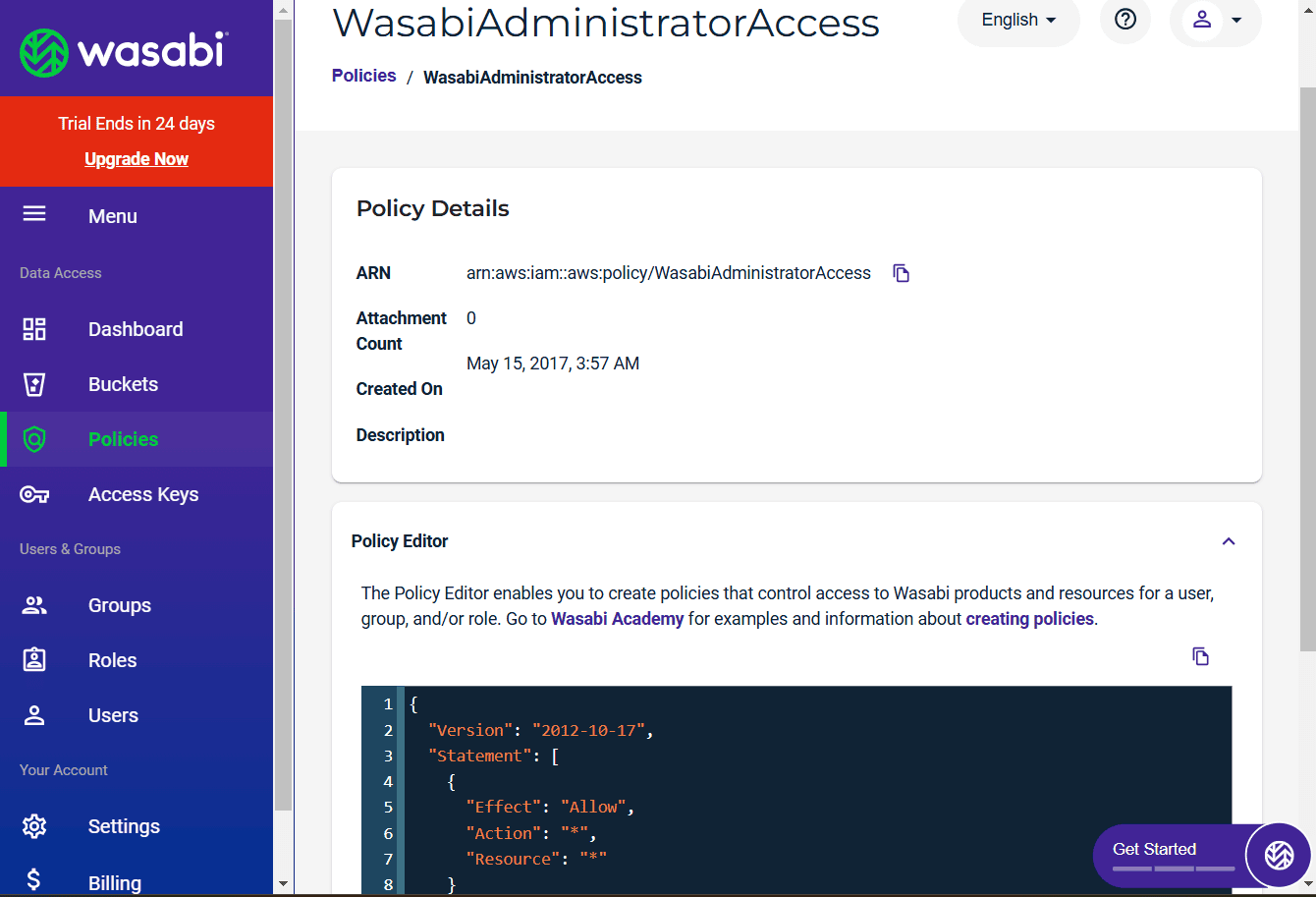Click the Users person icon
Screen dimensions: 1316x897
pyautogui.click(x=34, y=715)
